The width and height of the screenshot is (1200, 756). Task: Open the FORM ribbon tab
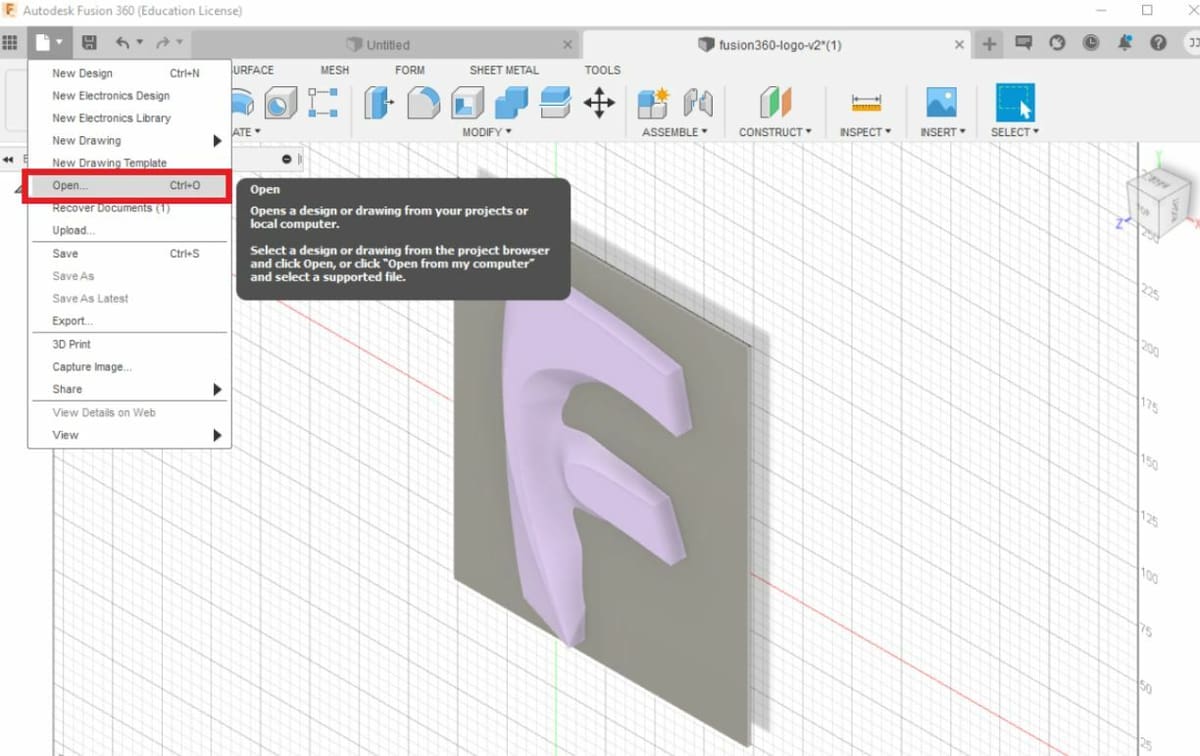410,70
